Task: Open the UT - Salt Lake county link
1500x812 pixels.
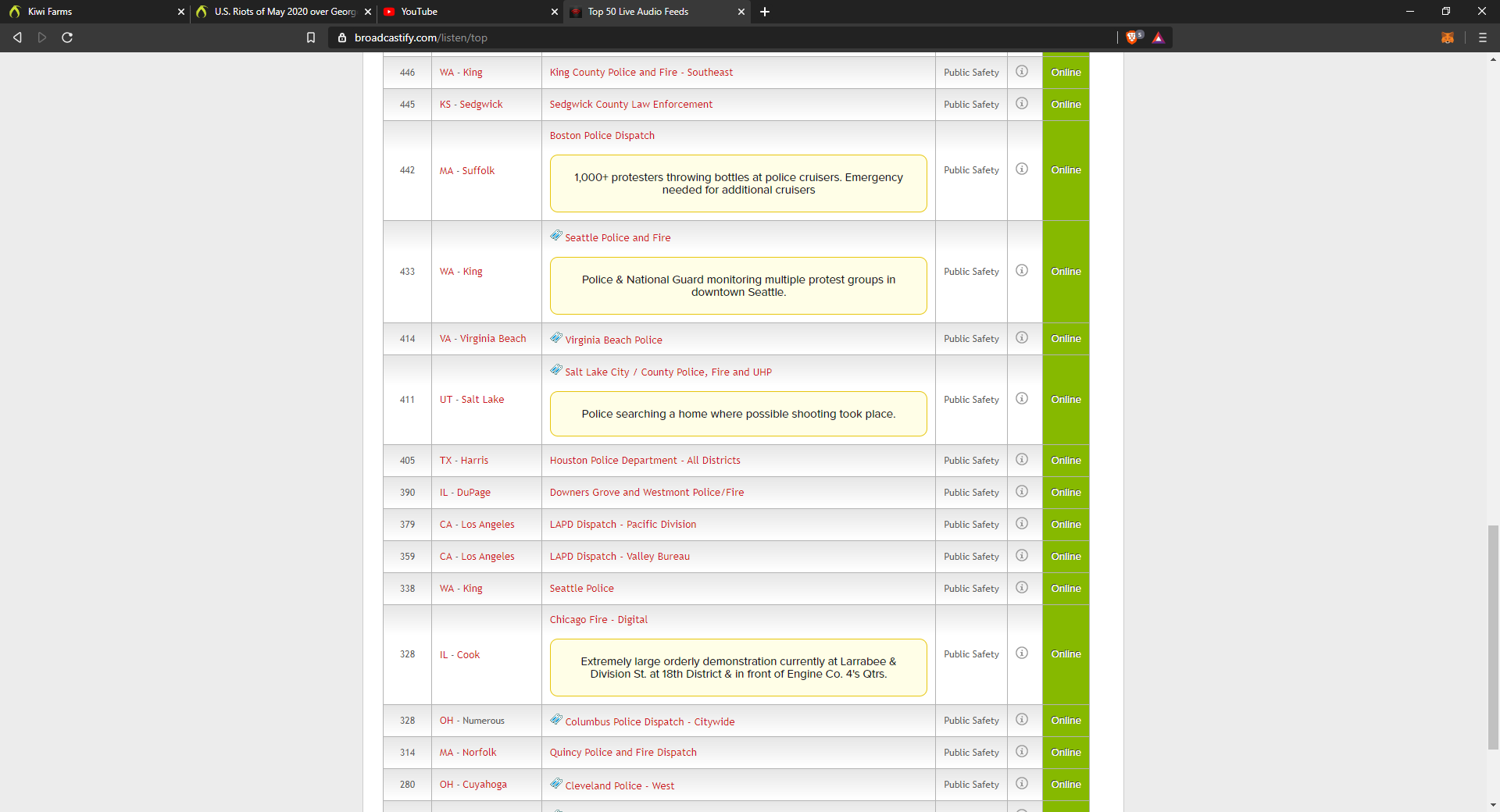Action: pos(472,400)
